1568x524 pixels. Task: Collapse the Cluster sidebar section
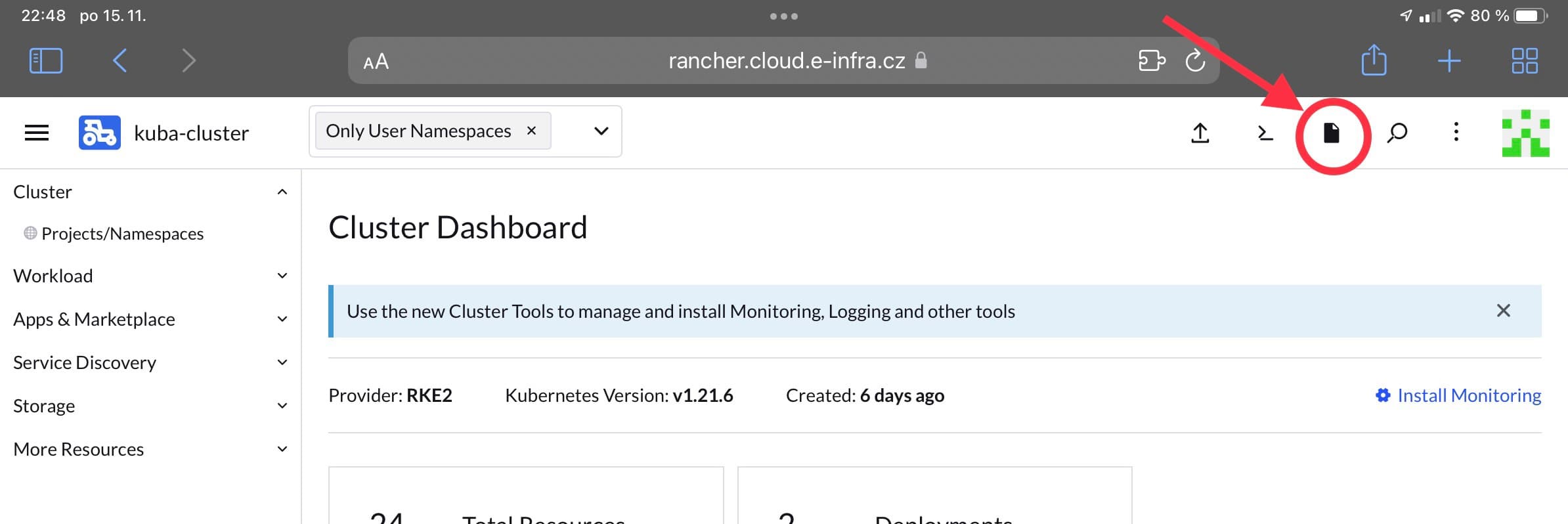click(282, 192)
